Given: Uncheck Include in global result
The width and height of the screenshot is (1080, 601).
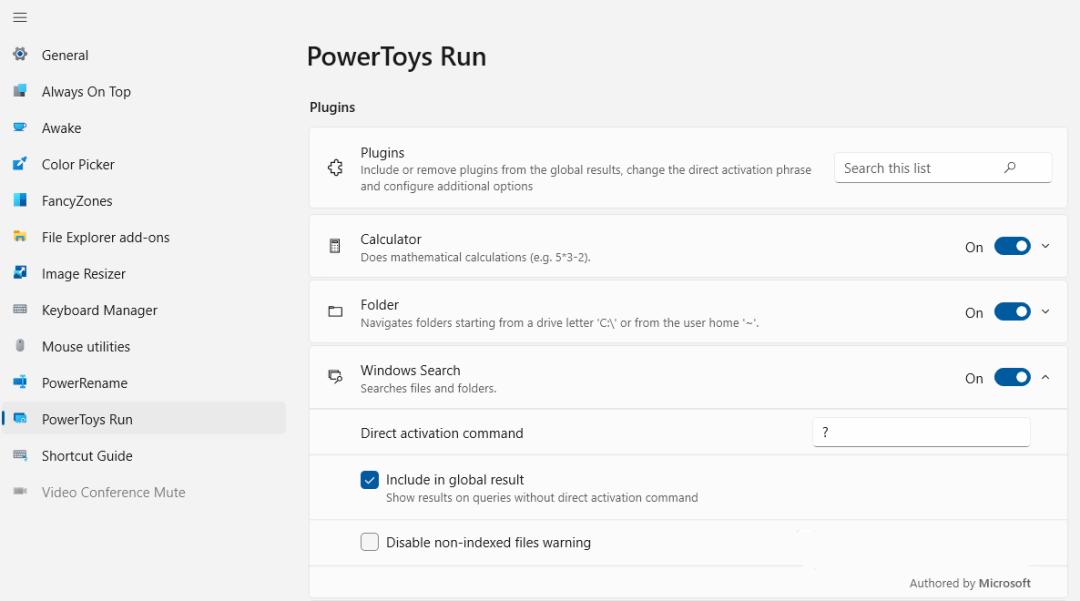Looking at the screenshot, I should point(370,480).
